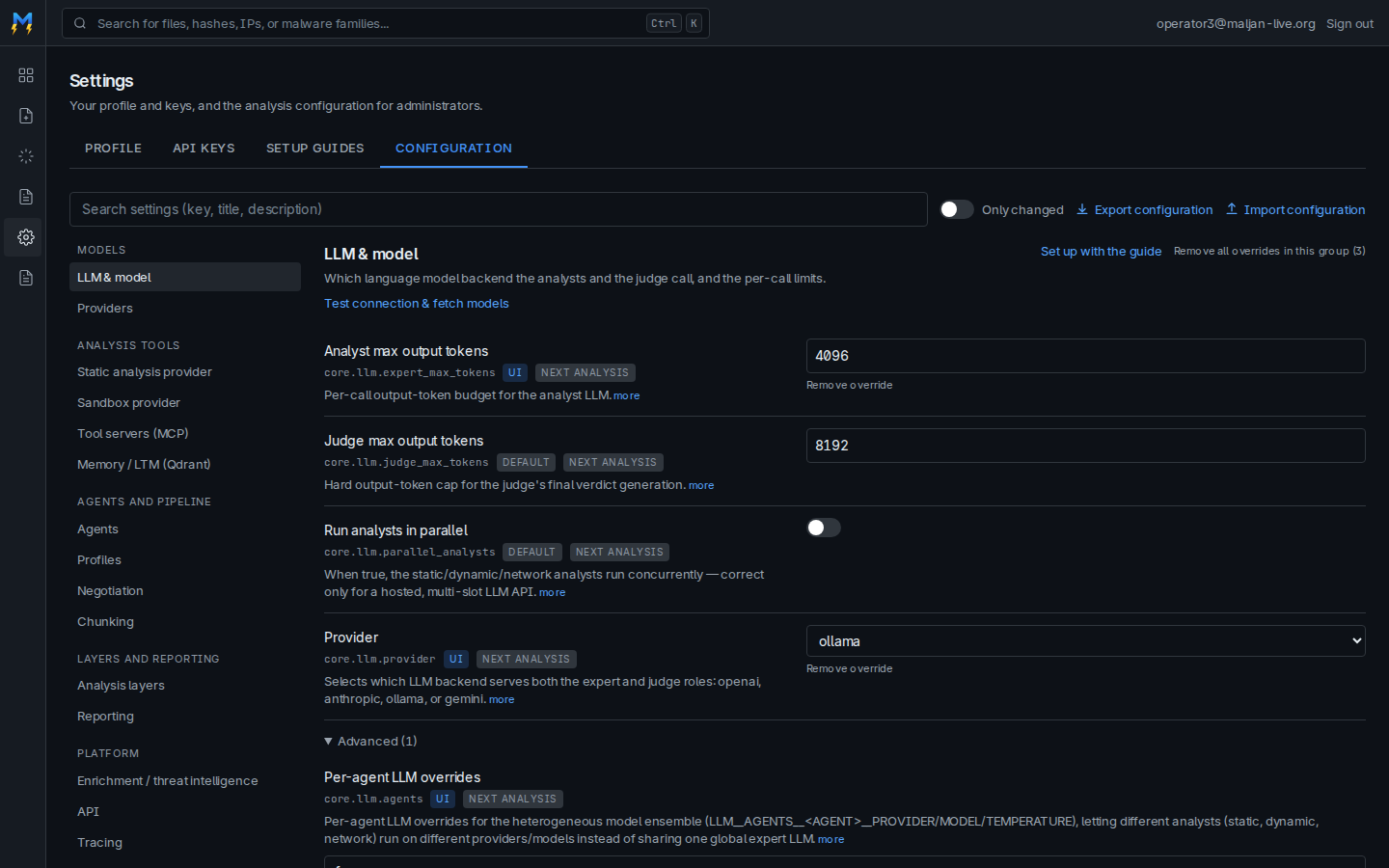Click the Sign out link

tap(1349, 23)
